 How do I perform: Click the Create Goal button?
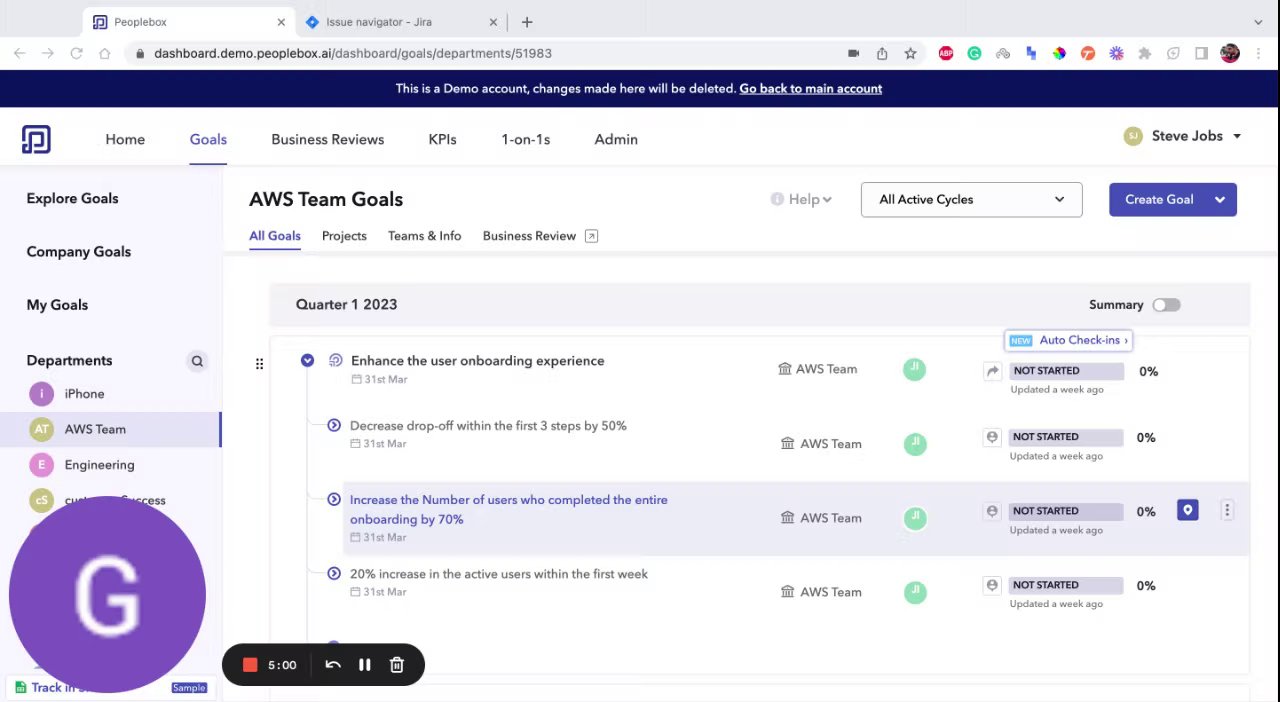(1159, 199)
